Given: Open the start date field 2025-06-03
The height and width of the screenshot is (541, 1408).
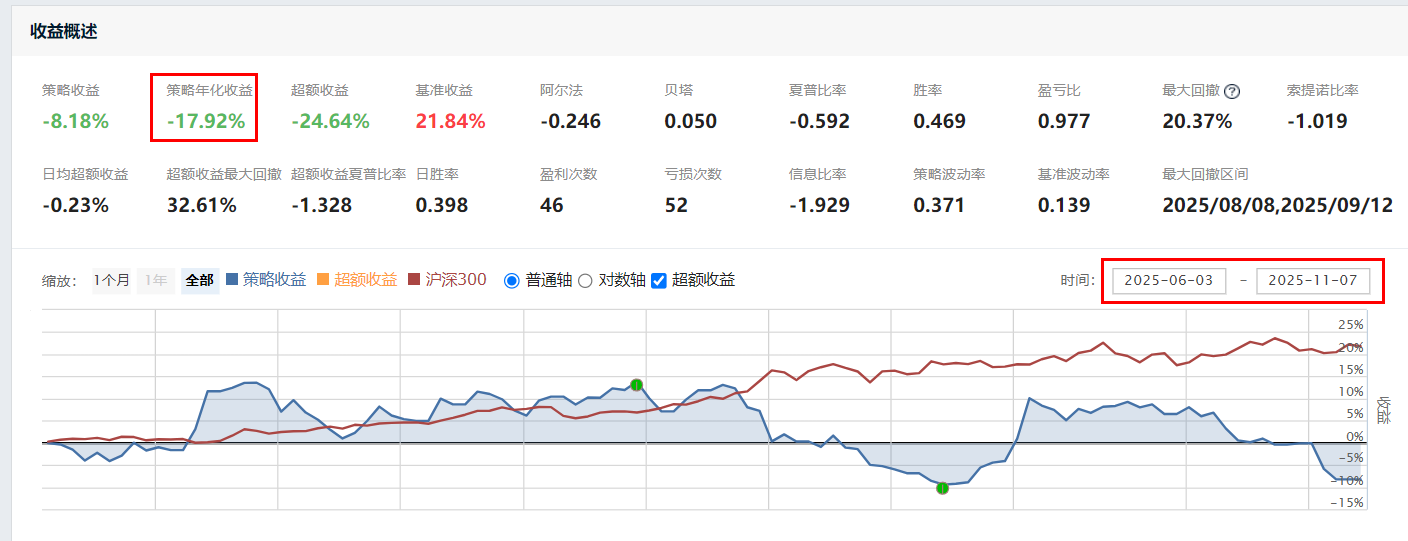Looking at the screenshot, I should [1169, 281].
